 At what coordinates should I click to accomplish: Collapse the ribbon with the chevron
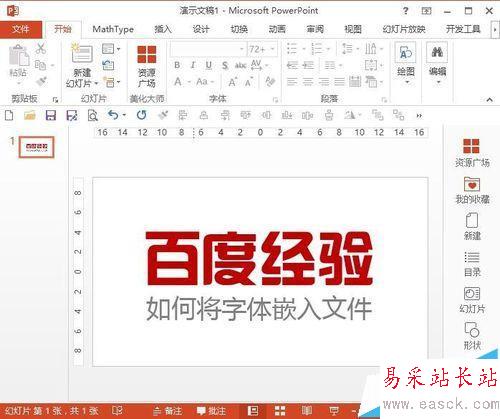click(489, 99)
